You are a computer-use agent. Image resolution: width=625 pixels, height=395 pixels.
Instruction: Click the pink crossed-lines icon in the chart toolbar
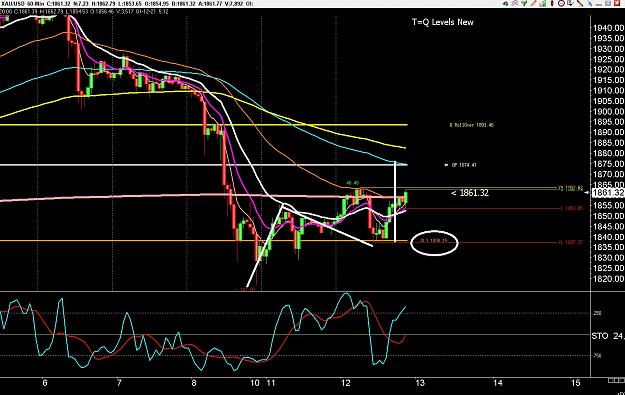515,4
